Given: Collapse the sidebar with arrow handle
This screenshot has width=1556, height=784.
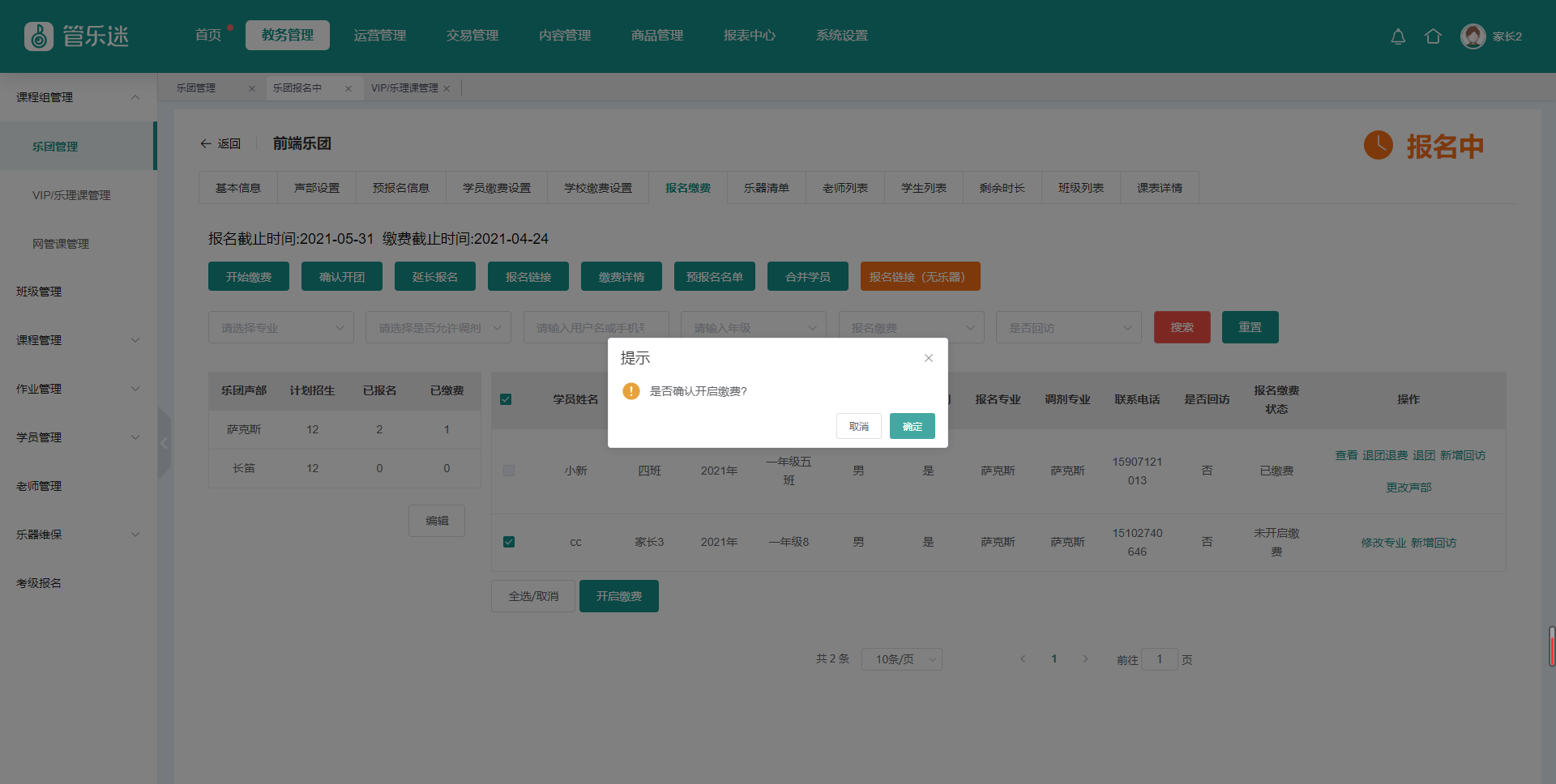Looking at the screenshot, I should point(165,443).
